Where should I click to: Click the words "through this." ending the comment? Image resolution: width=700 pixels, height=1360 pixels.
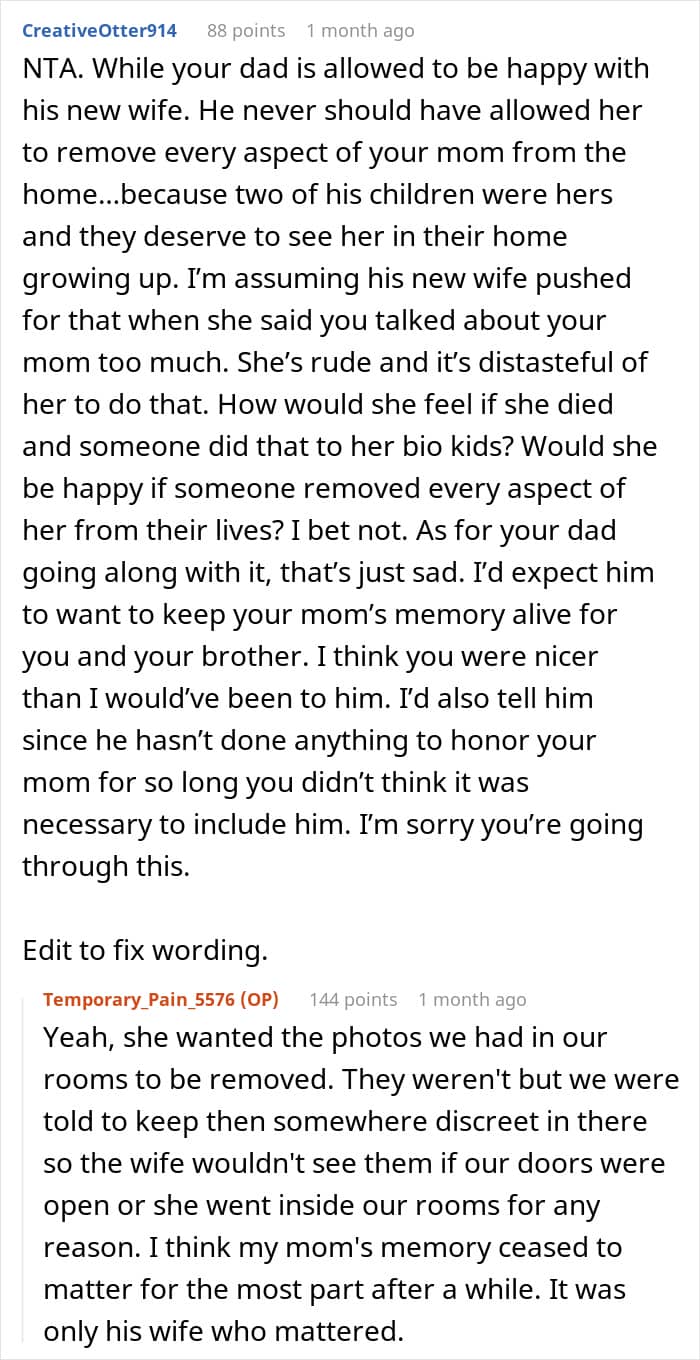(106, 867)
